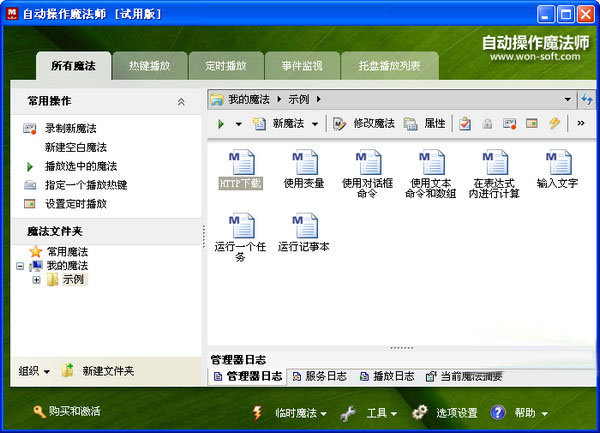Select the 使用文本命令和数组 file icon

(x=431, y=162)
